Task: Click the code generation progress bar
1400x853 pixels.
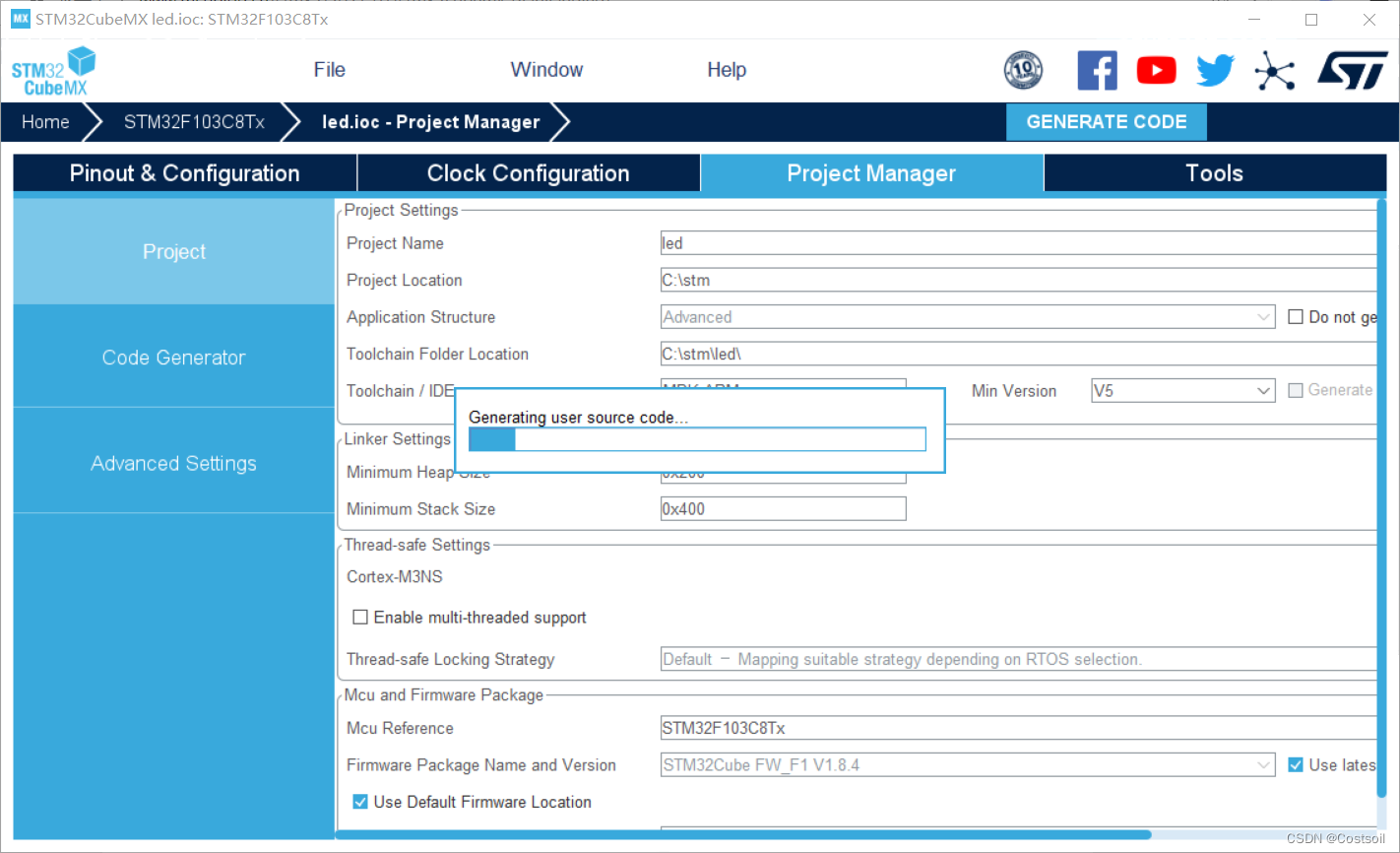Action: 697,439
